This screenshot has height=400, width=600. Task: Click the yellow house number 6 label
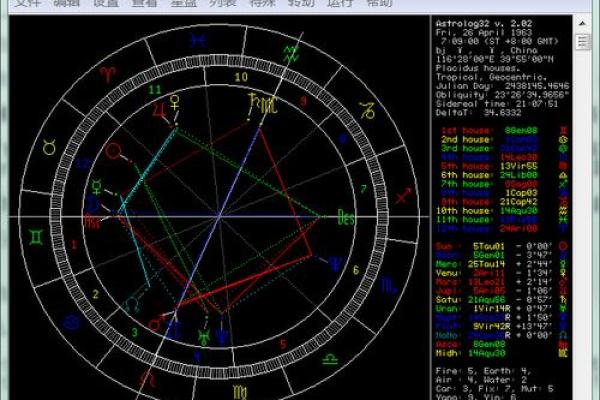click(x=355, y=270)
